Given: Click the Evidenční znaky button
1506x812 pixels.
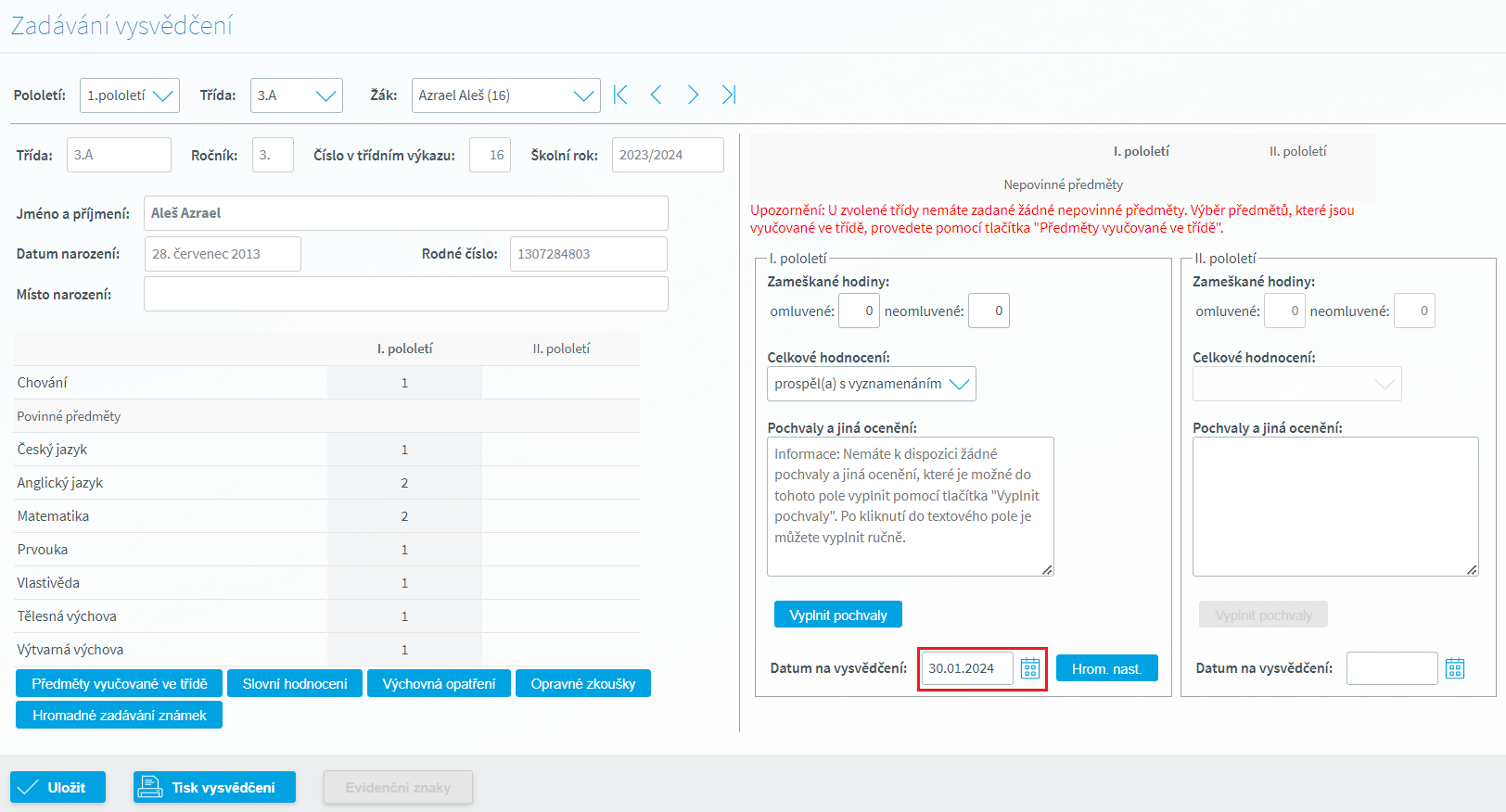Looking at the screenshot, I should [398, 787].
